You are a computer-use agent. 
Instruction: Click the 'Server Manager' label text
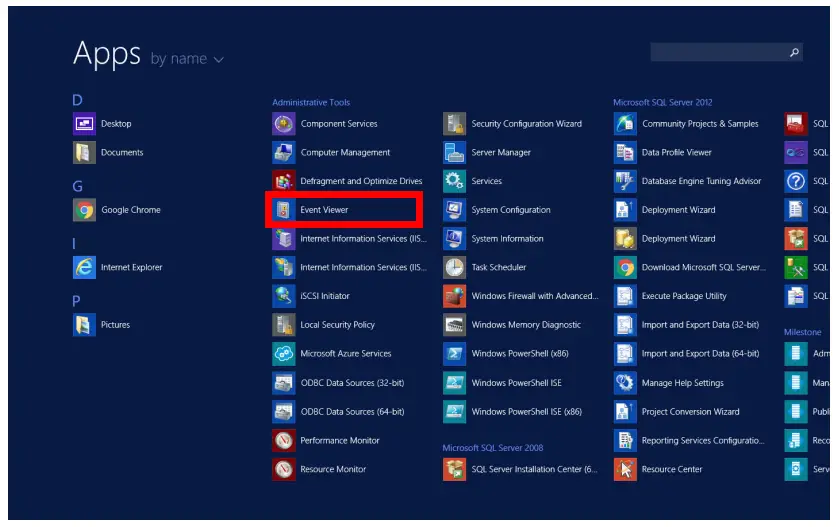click(501, 152)
